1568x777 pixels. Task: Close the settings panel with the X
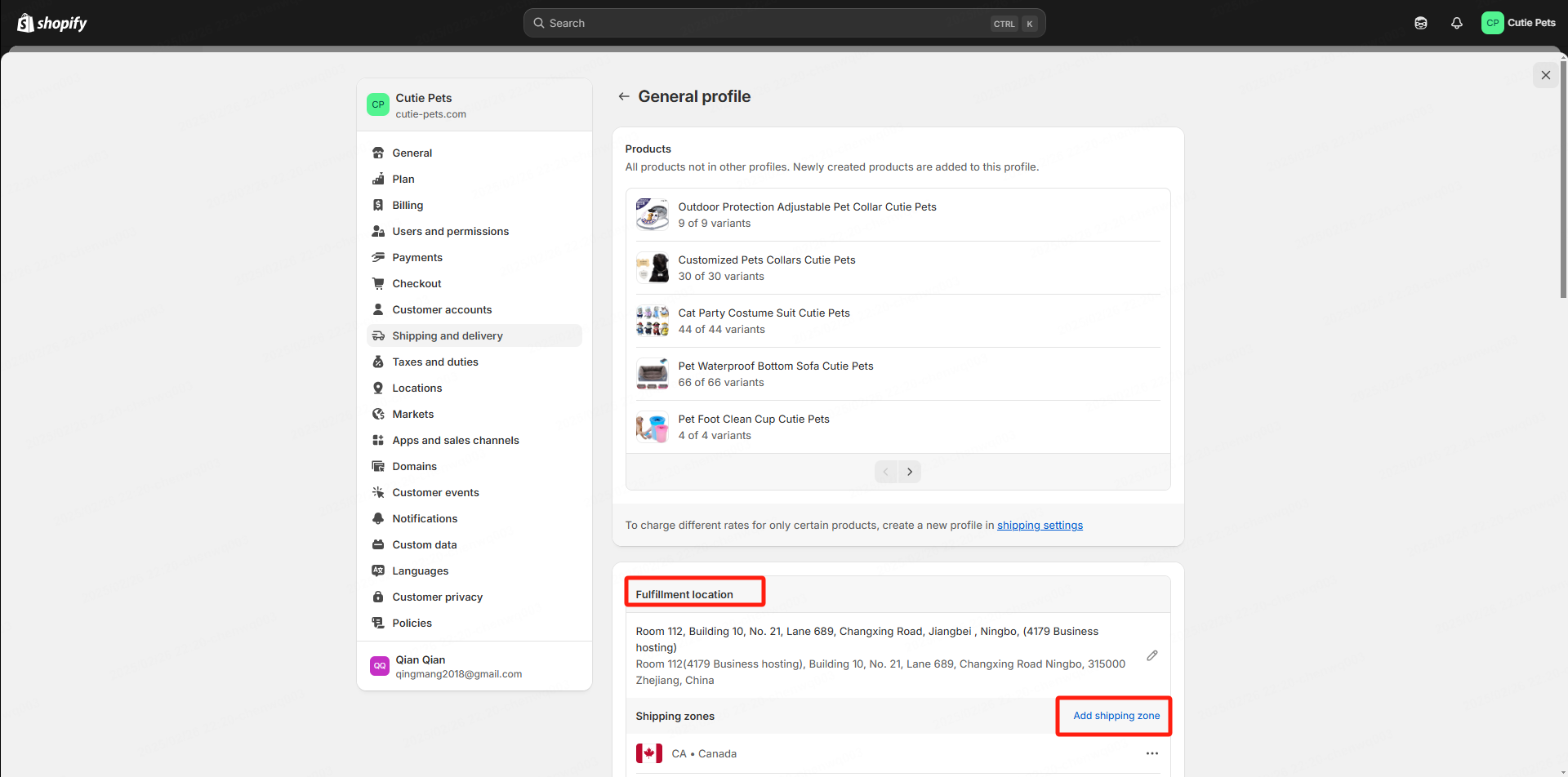pyautogui.click(x=1545, y=75)
